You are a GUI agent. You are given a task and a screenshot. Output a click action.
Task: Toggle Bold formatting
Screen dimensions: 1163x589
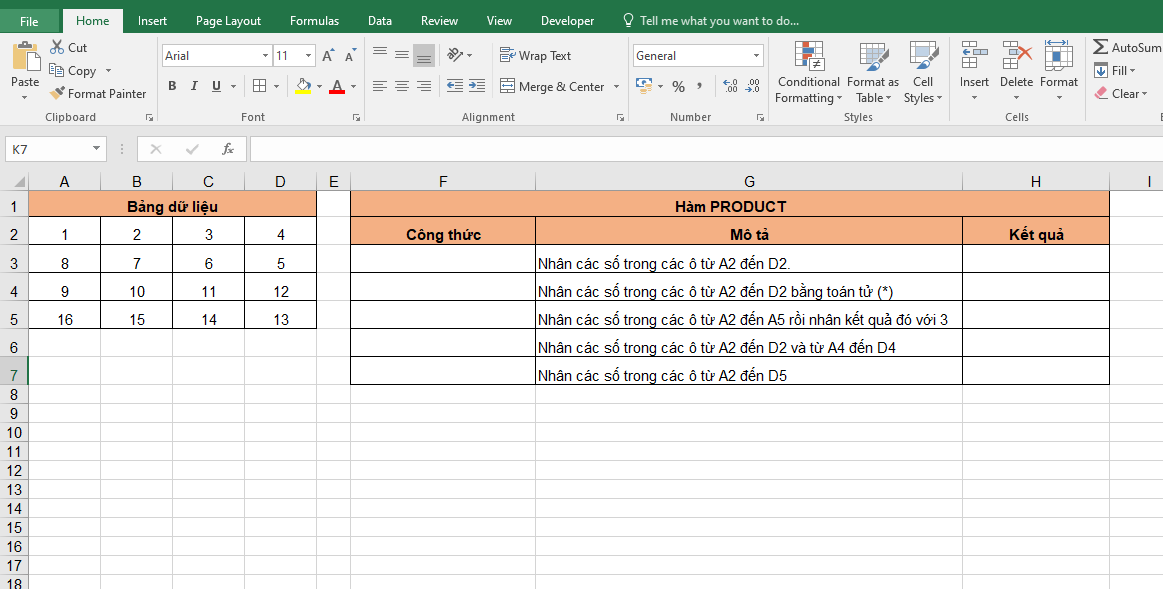(x=172, y=87)
